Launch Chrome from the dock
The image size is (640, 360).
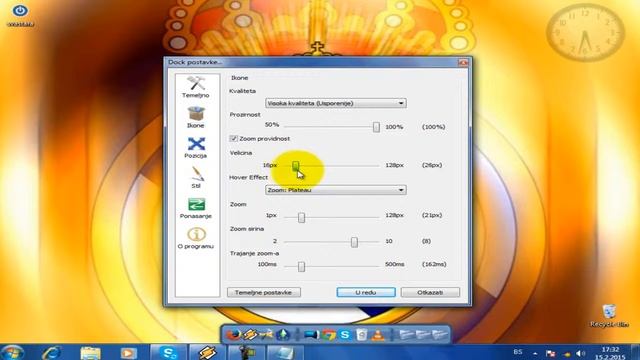[x=329, y=335]
